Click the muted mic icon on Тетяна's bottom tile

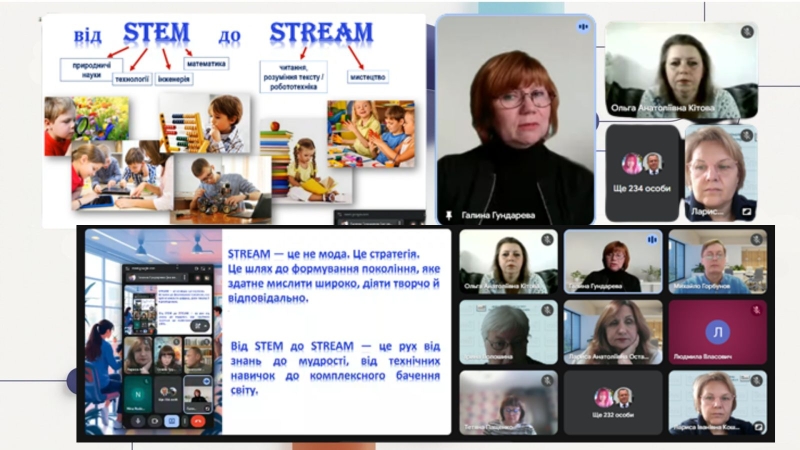pos(548,380)
